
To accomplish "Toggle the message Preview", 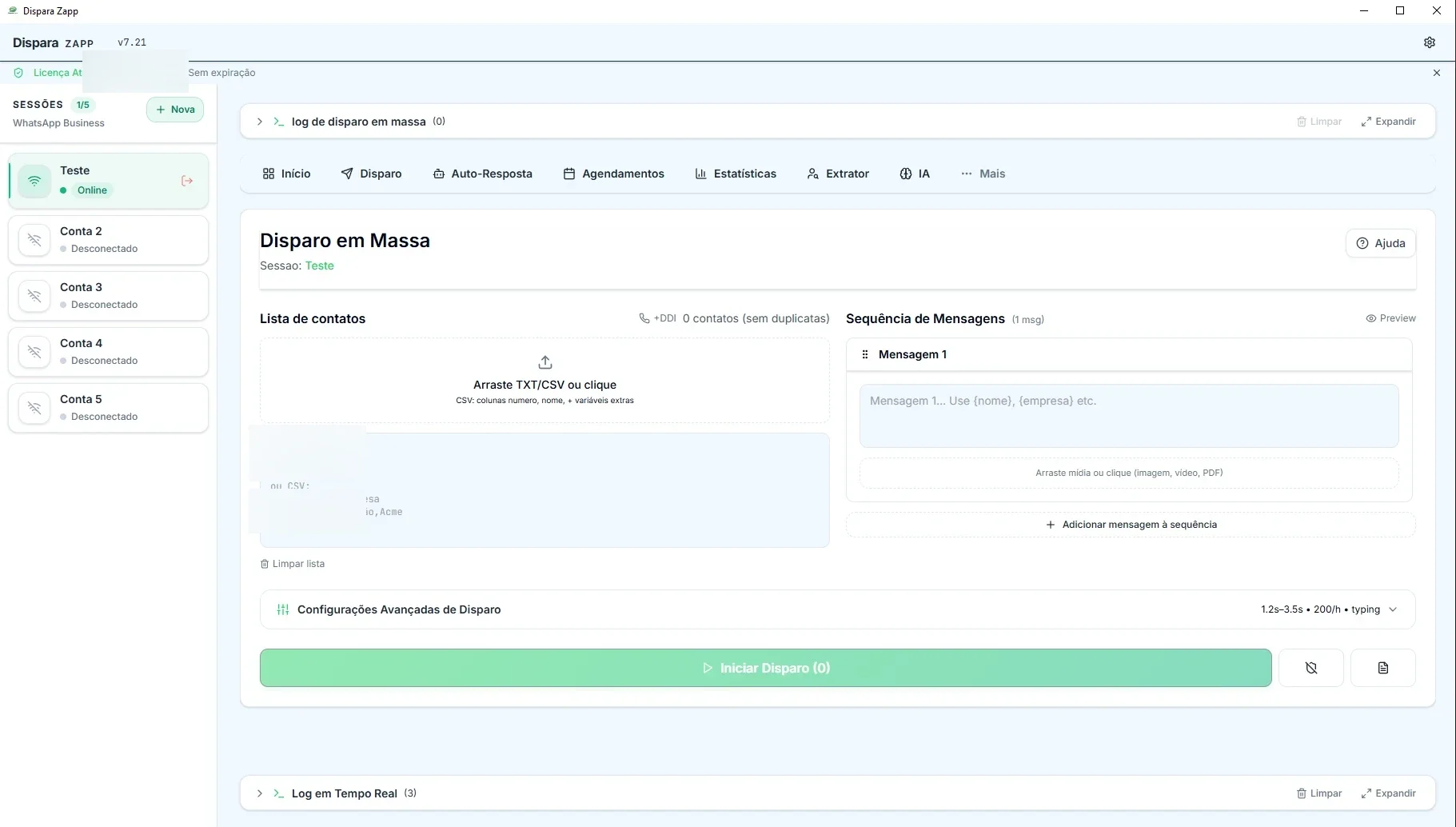I will 1390,318.
